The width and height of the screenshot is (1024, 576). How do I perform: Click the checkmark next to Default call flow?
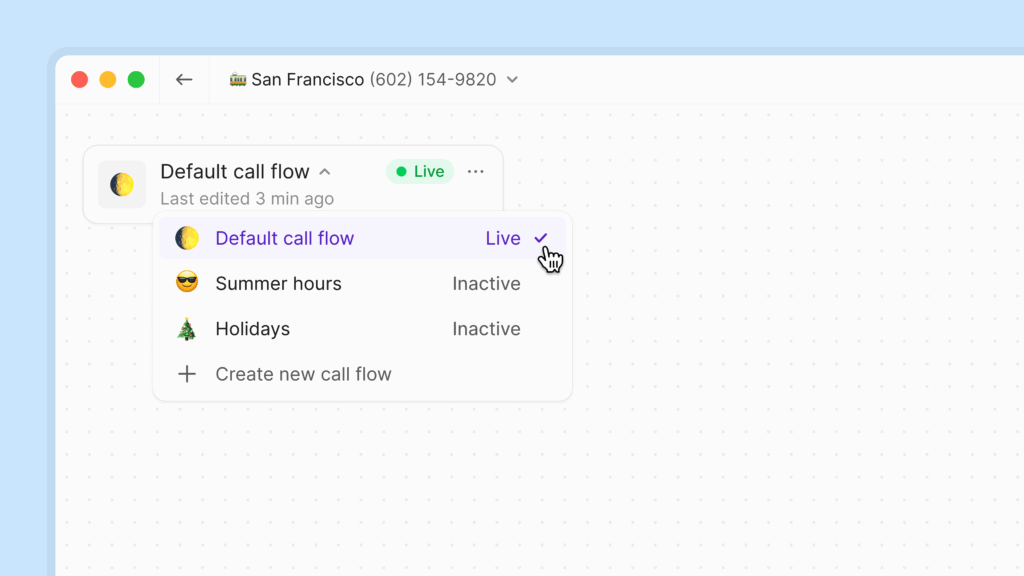541,238
